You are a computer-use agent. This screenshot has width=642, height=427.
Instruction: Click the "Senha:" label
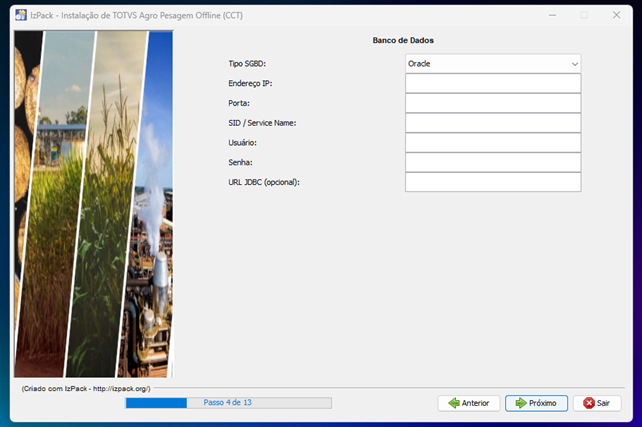240,162
